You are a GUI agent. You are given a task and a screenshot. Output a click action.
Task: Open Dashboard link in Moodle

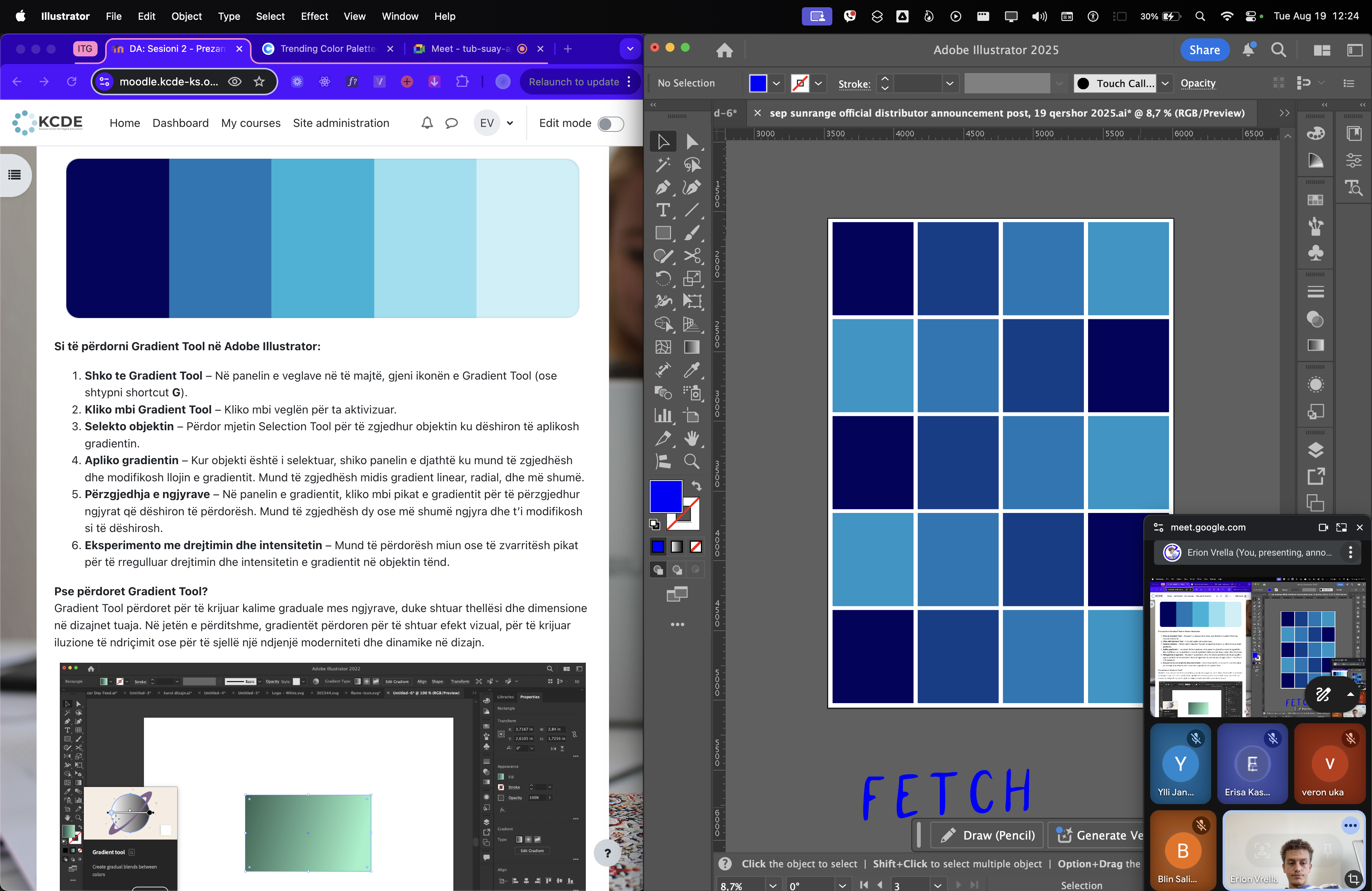click(x=180, y=123)
